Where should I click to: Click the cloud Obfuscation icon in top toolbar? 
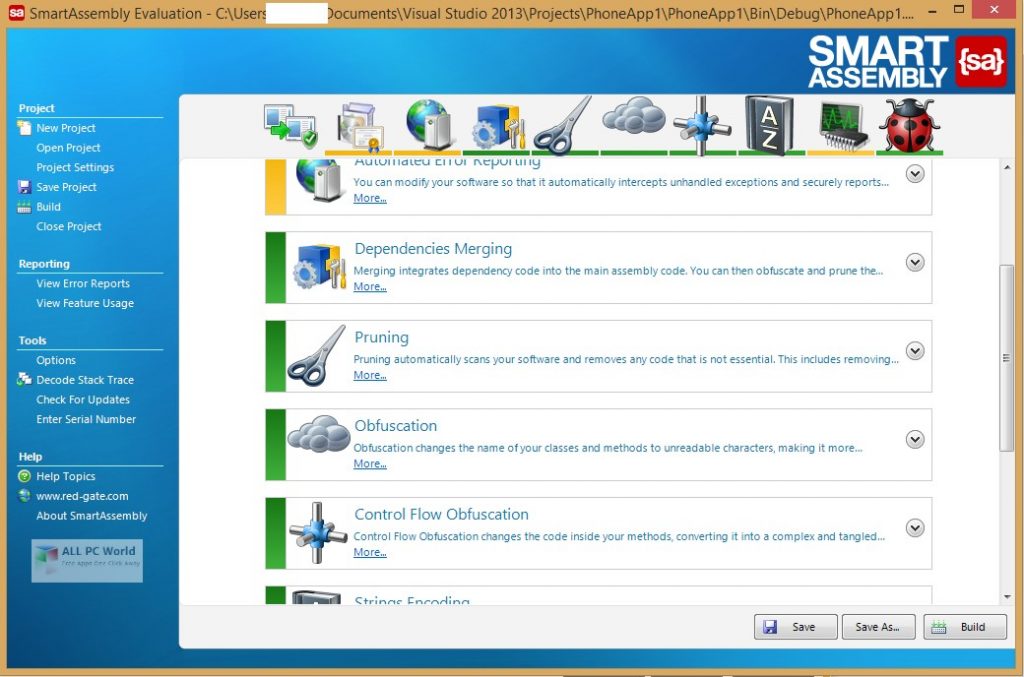click(x=633, y=120)
